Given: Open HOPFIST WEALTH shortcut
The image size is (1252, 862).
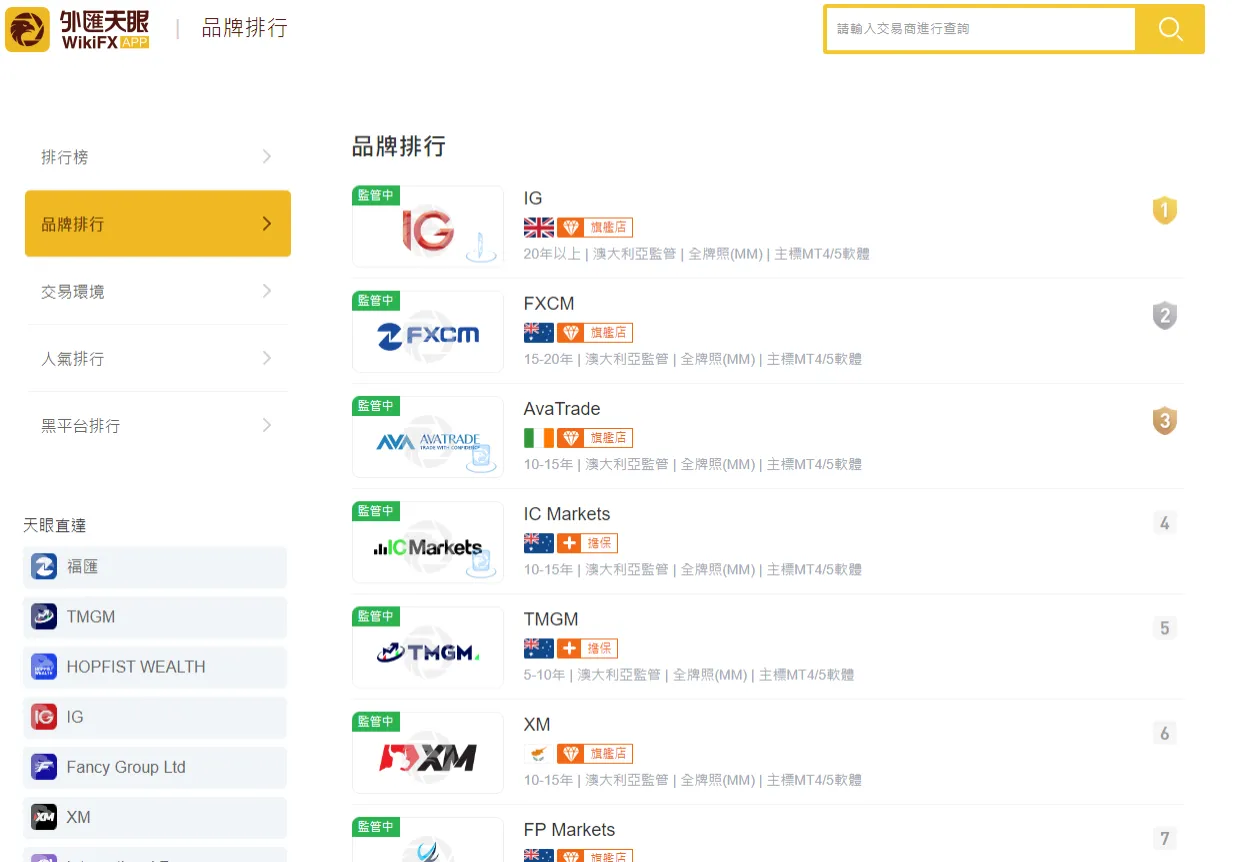Looking at the screenshot, I should tap(155, 667).
